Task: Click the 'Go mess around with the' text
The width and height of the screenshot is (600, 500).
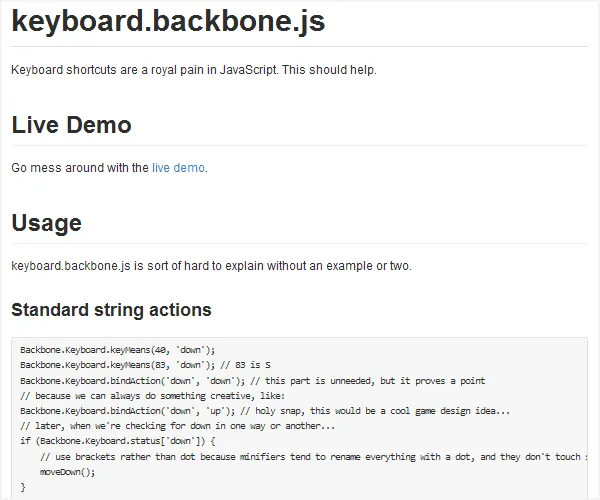Action: (x=80, y=168)
